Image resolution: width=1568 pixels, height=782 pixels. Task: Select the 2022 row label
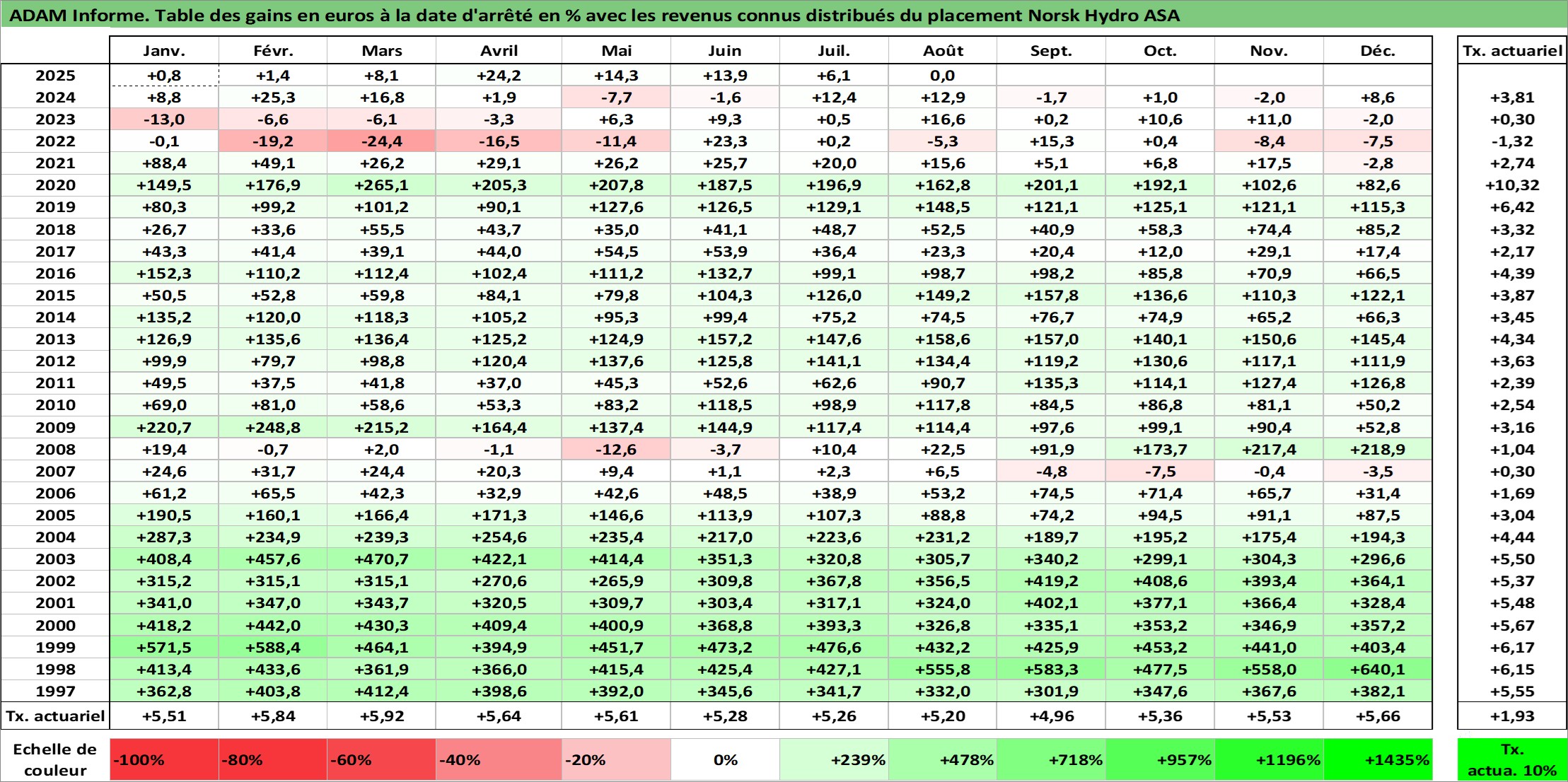click(x=55, y=141)
